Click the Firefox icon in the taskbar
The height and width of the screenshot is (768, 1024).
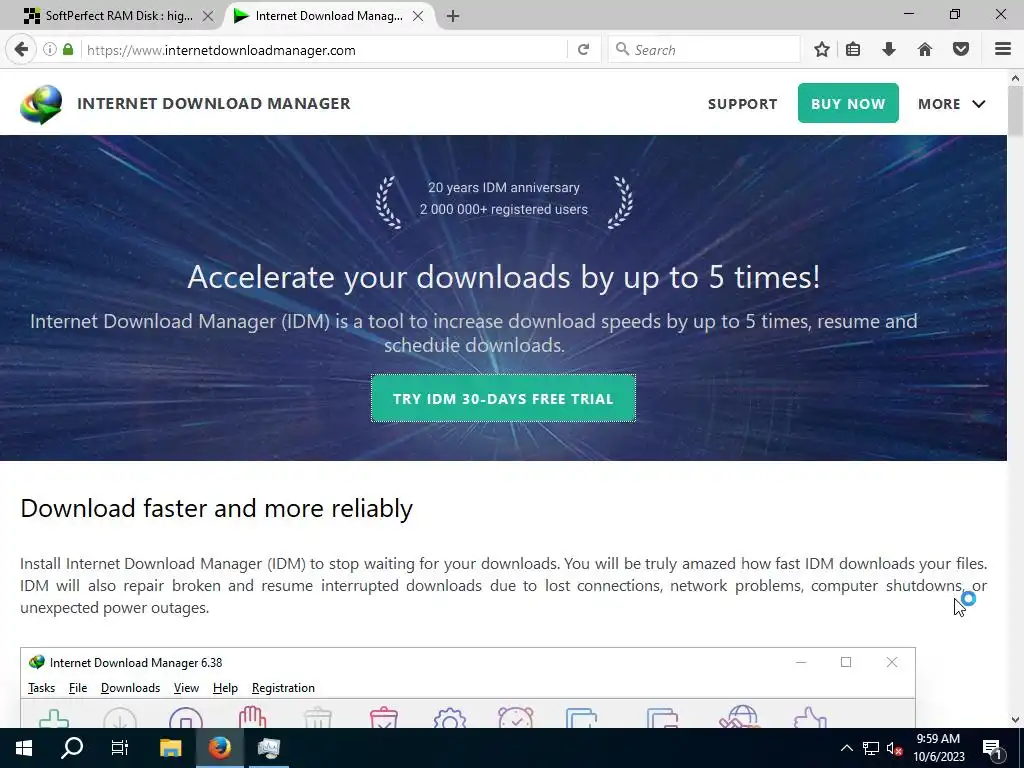point(219,748)
